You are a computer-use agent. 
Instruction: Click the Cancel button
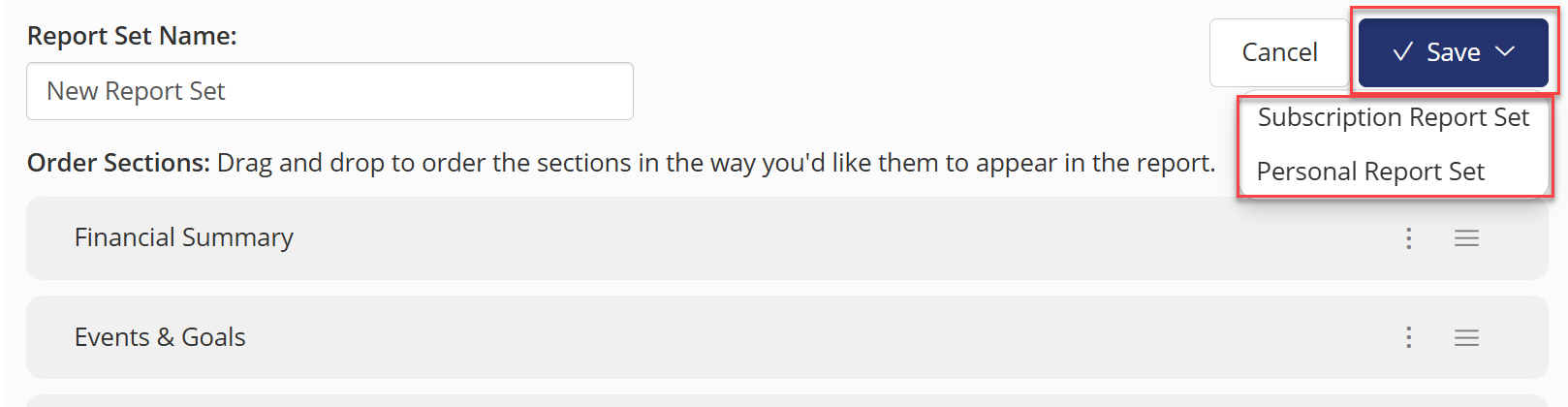pos(1279,52)
